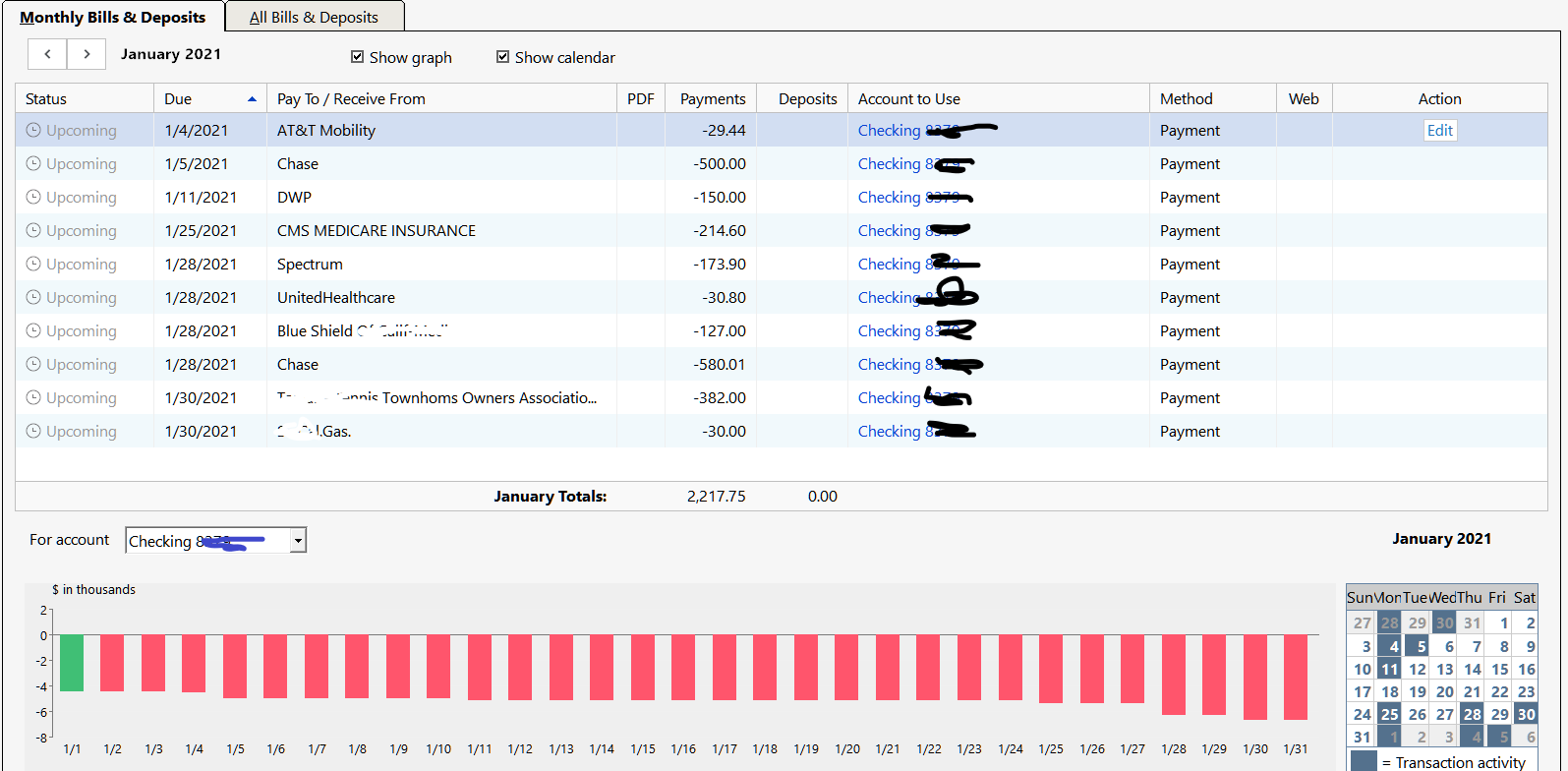Select the 1/28 bar in balance graph
This screenshot has width=1568, height=771.
pos(1174,675)
